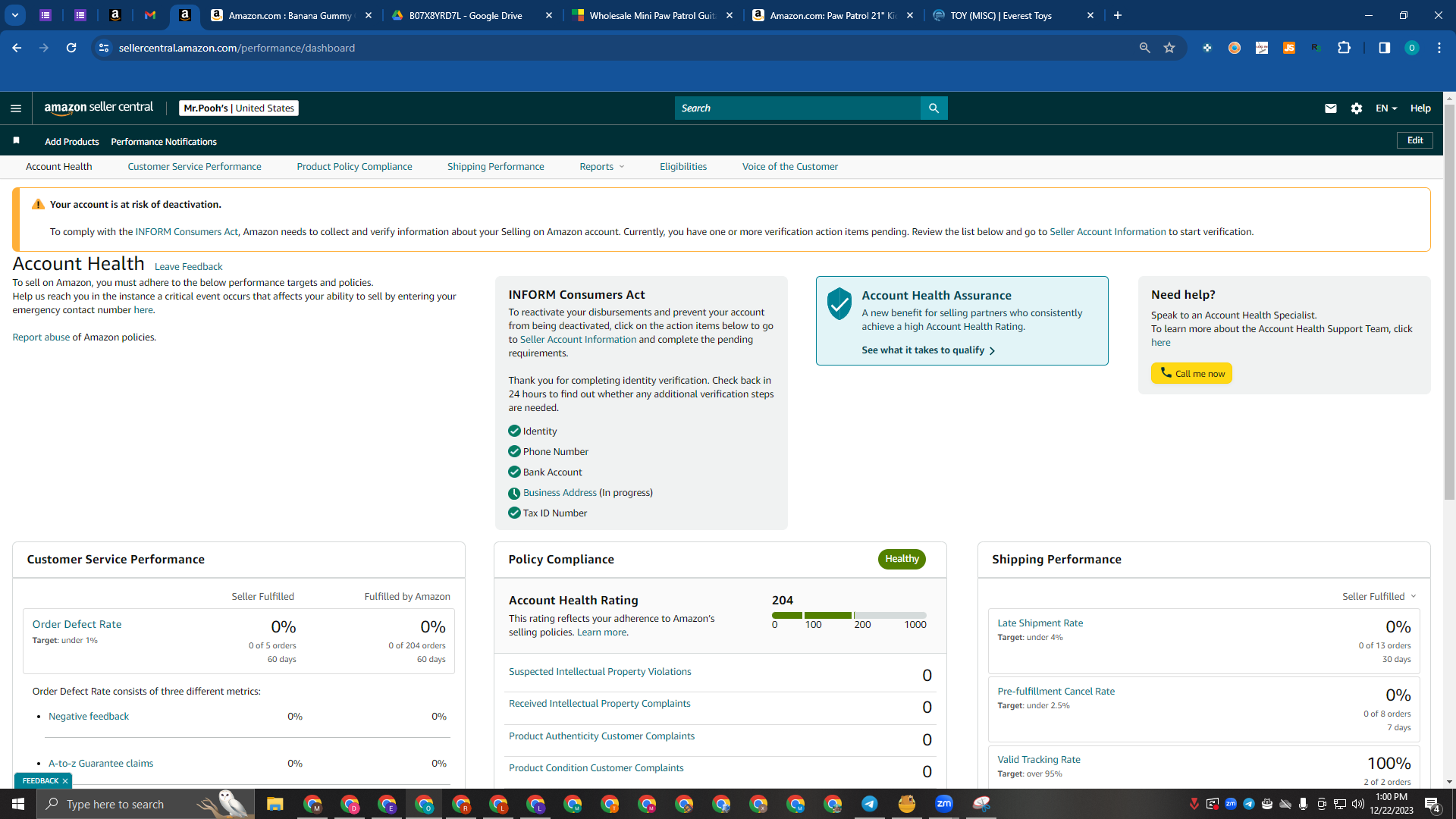Change the Seller Fulfilled shipping dropdown

(1379, 597)
